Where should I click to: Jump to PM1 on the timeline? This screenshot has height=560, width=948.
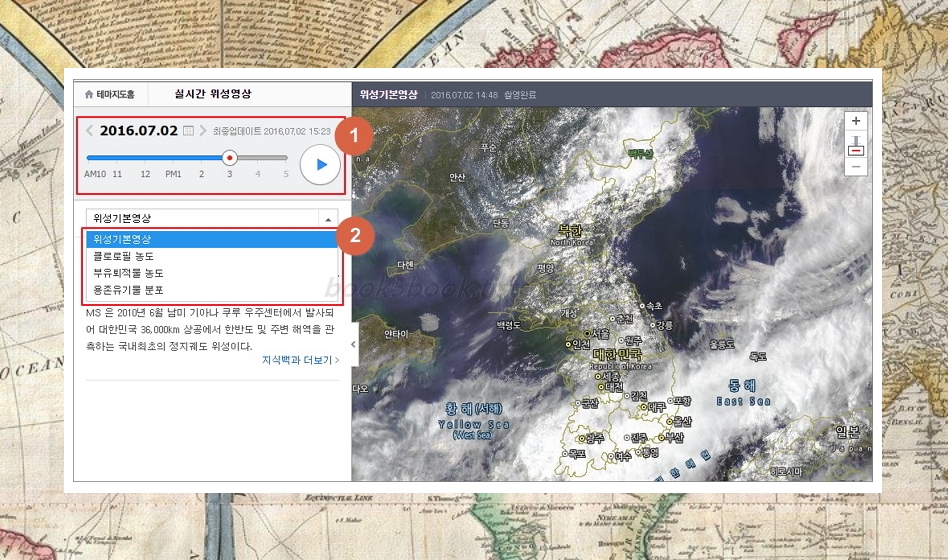174,174
